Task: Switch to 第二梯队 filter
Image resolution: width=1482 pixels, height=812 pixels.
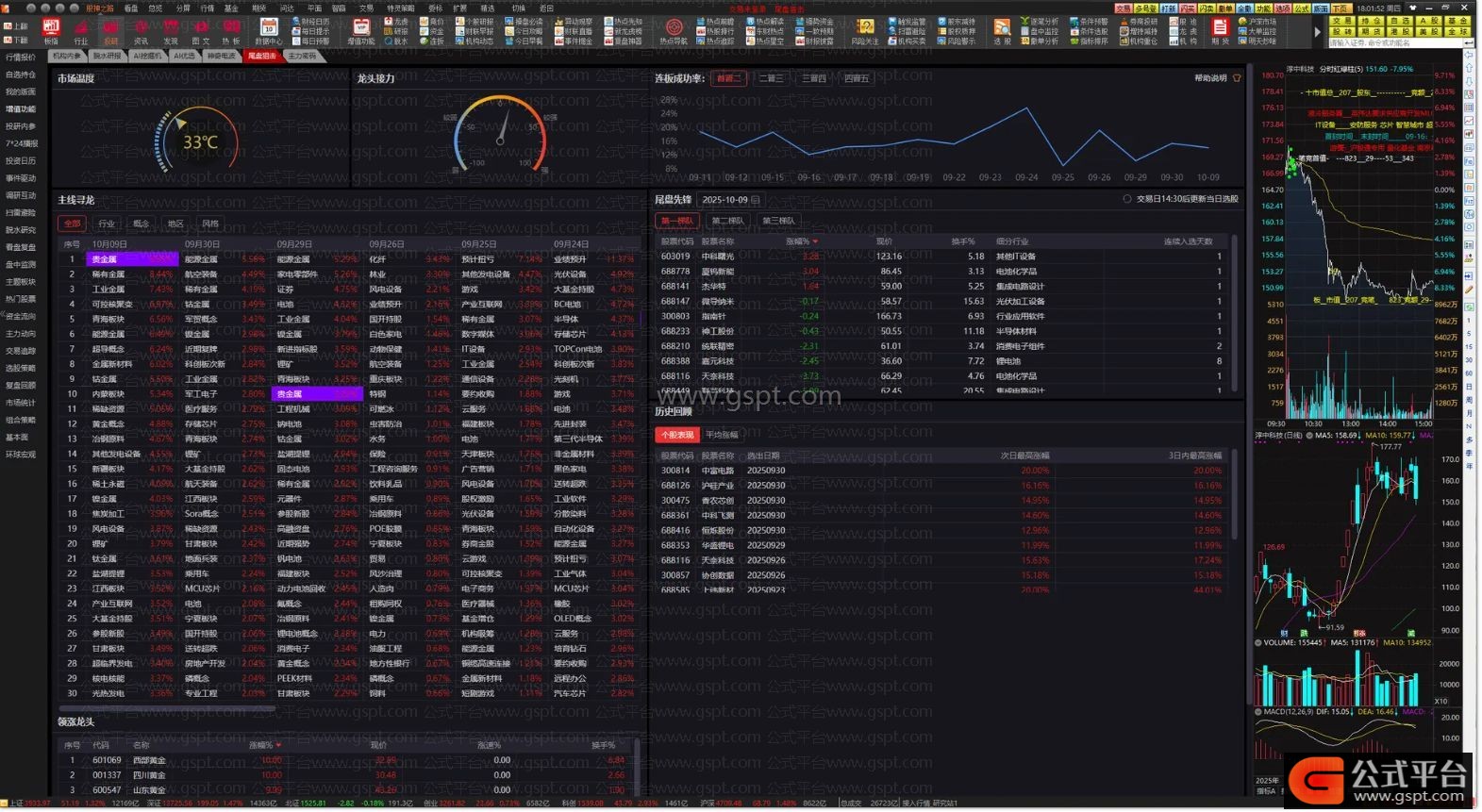Action: [727, 221]
